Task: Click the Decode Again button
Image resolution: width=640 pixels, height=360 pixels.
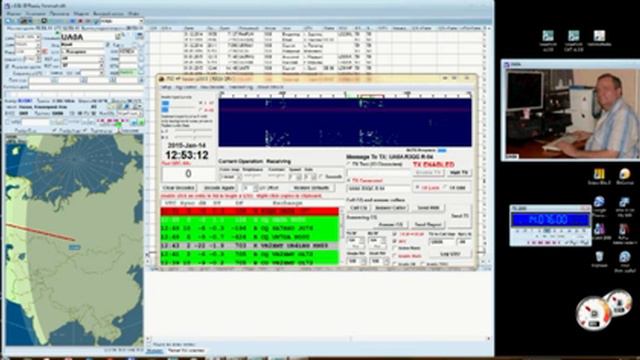Action: [219, 188]
